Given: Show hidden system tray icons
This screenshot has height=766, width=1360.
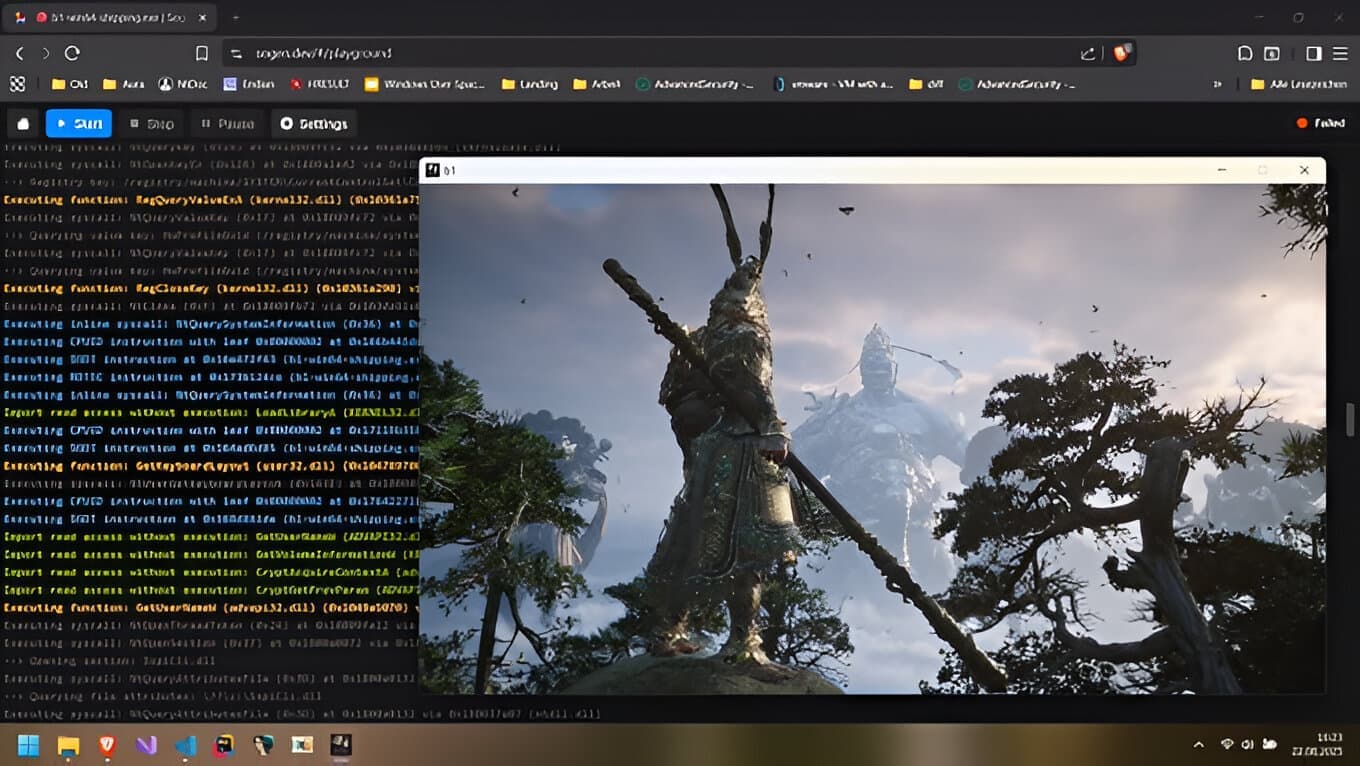Looking at the screenshot, I should click(x=1199, y=745).
